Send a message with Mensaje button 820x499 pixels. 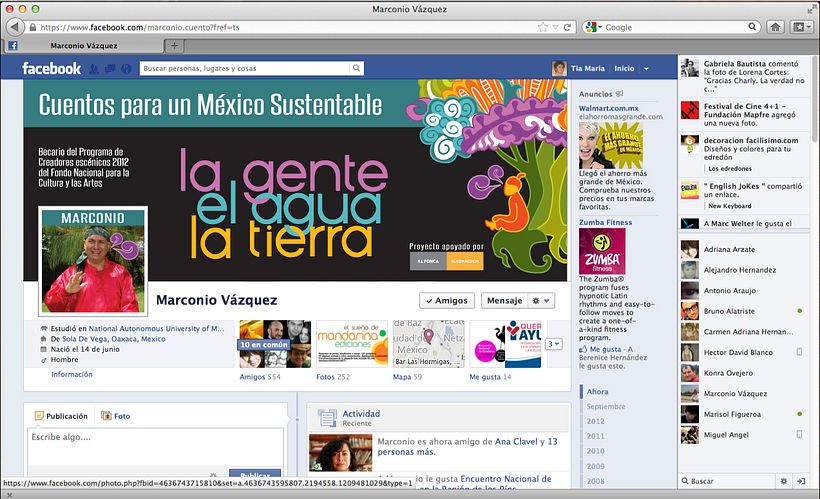(502, 300)
